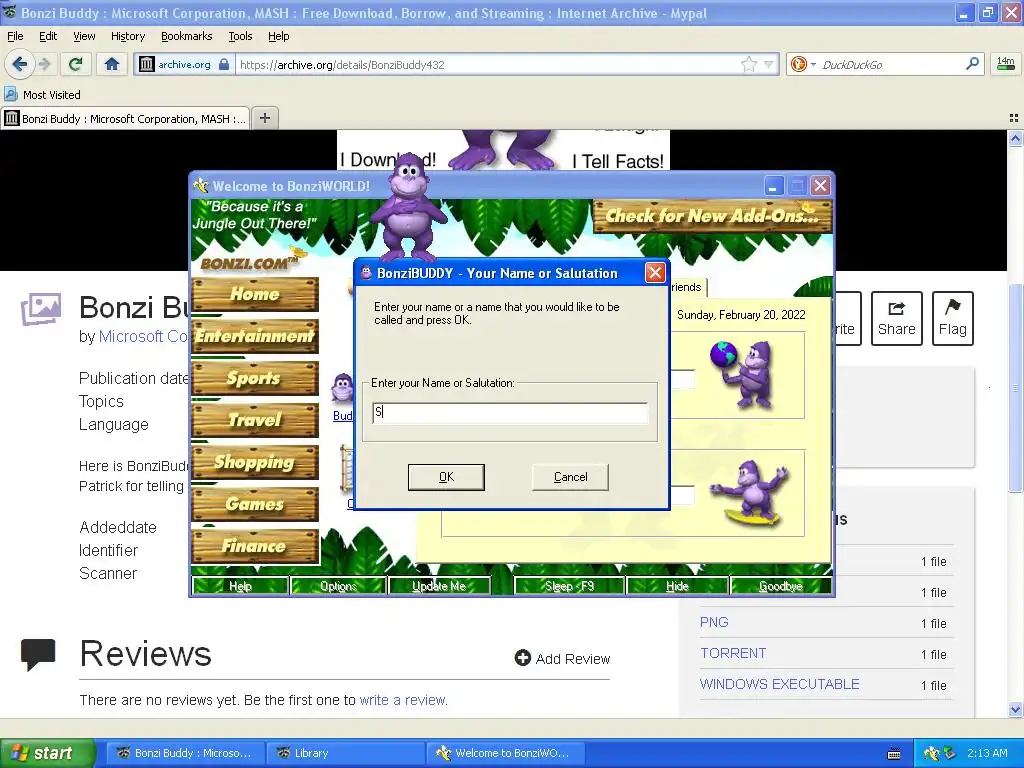Select the Bonzi Buddy browser tab
The height and width of the screenshot is (768, 1024).
tap(125, 119)
